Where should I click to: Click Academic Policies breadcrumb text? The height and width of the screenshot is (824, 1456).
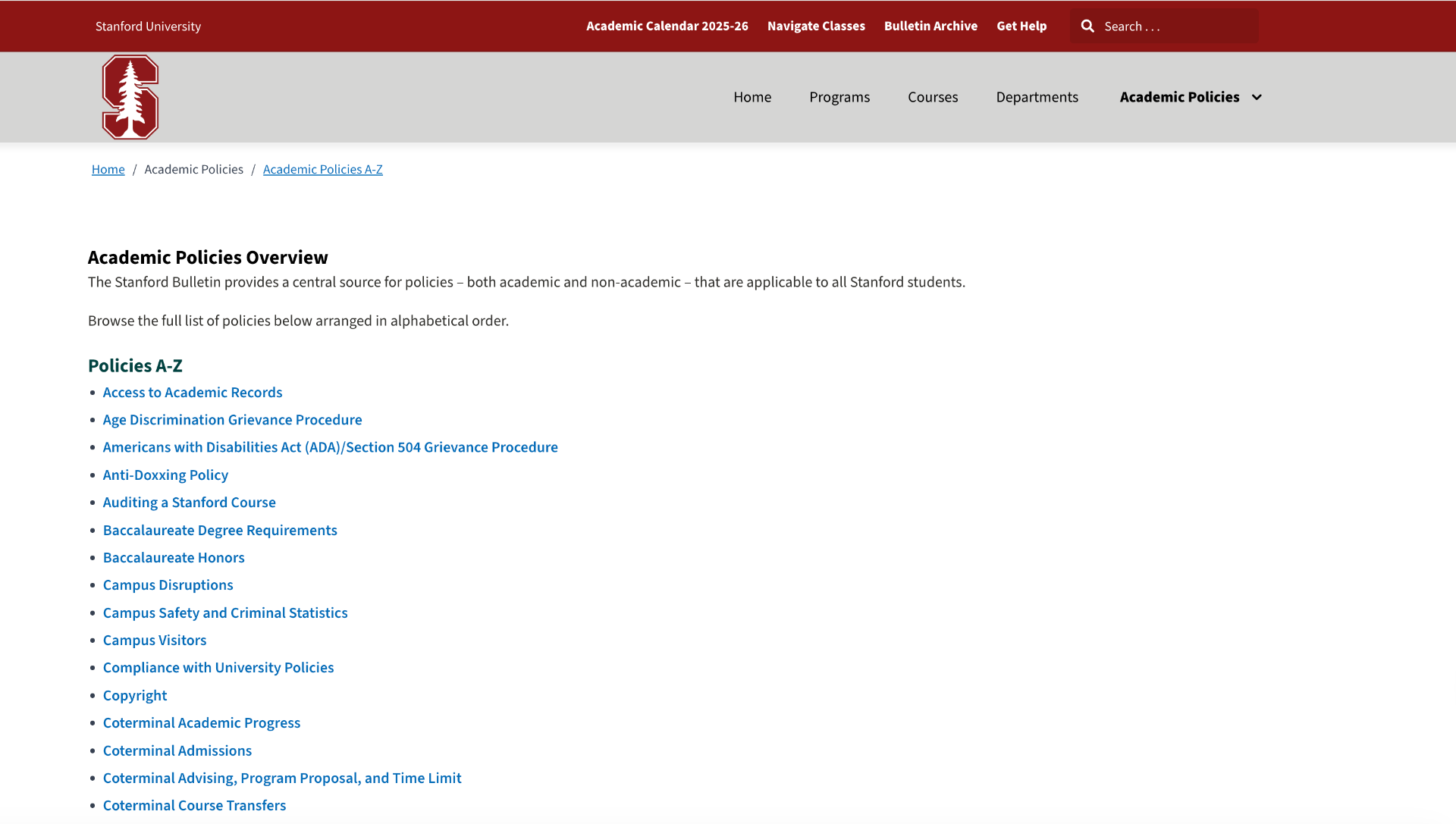coord(194,170)
